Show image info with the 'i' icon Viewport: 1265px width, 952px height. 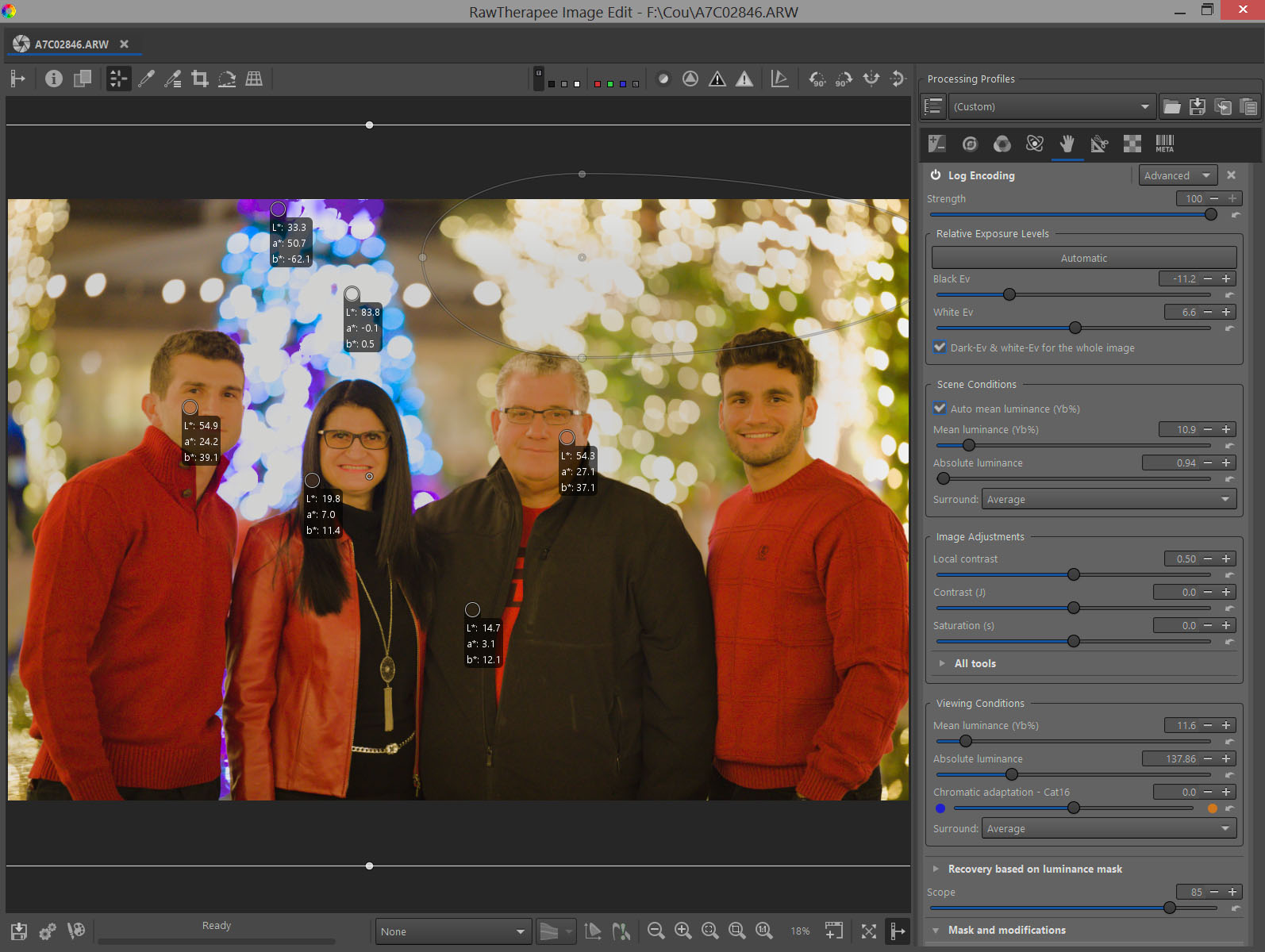pyautogui.click(x=54, y=79)
